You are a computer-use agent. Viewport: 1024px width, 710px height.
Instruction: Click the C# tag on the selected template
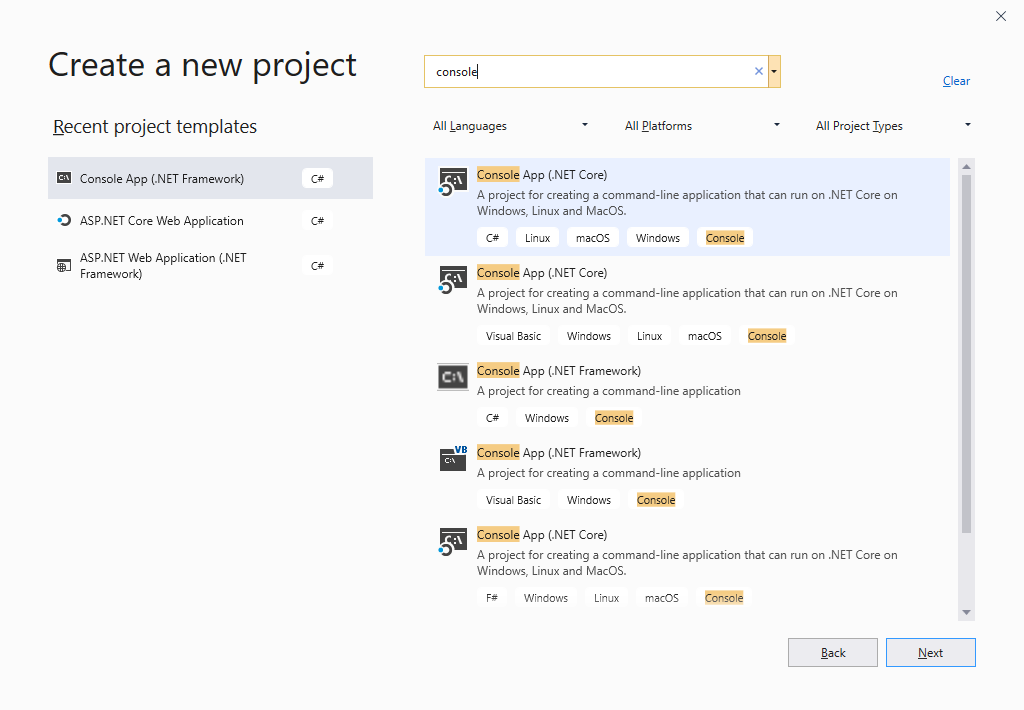click(492, 238)
